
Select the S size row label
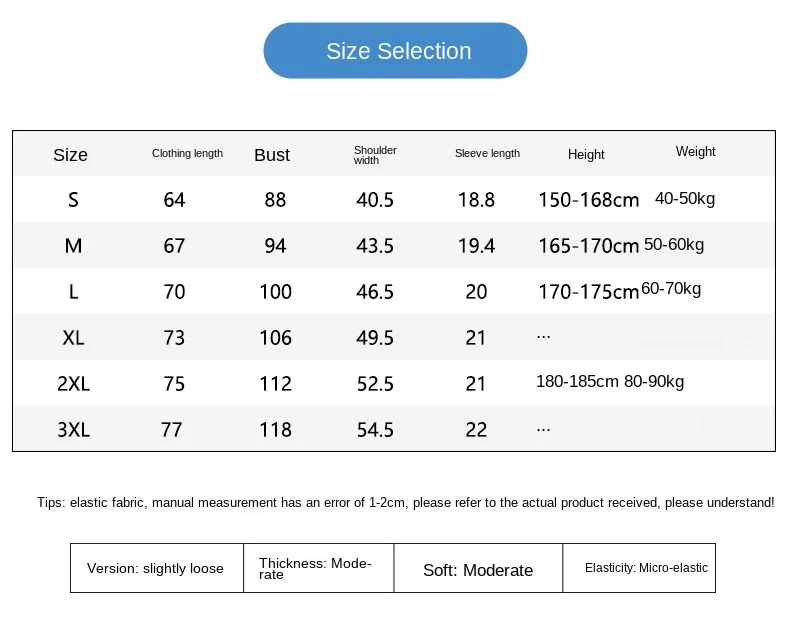73,200
